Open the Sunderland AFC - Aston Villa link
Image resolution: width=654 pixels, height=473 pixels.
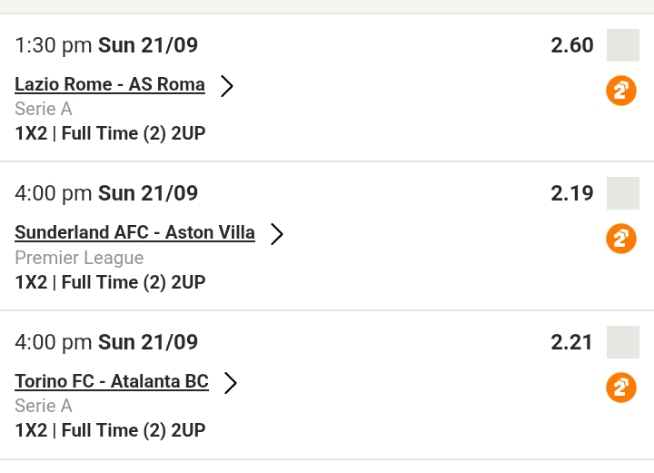pyautogui.click(x=135, y=233)
